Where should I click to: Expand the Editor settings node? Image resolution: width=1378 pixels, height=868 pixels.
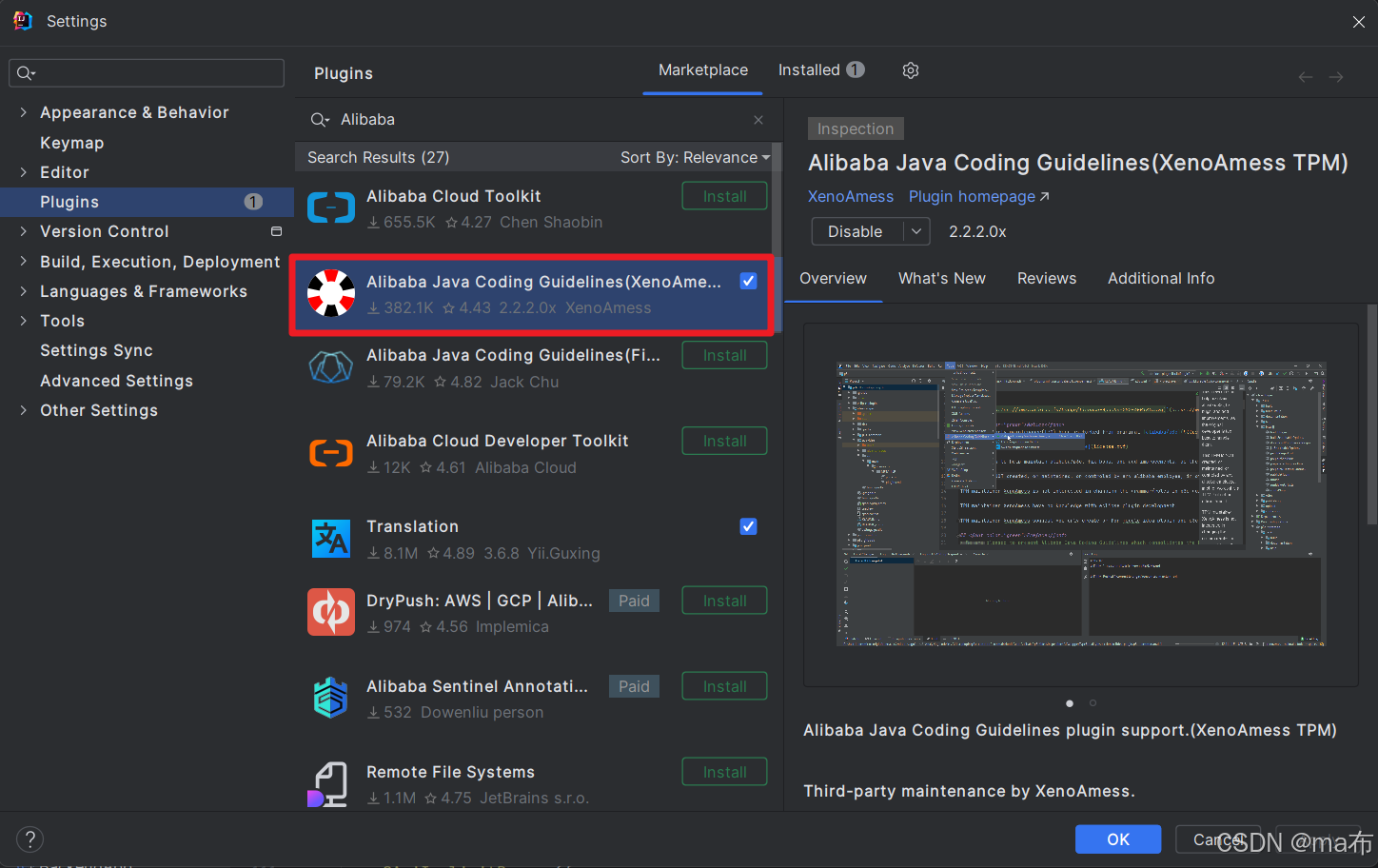click(23, 172)
